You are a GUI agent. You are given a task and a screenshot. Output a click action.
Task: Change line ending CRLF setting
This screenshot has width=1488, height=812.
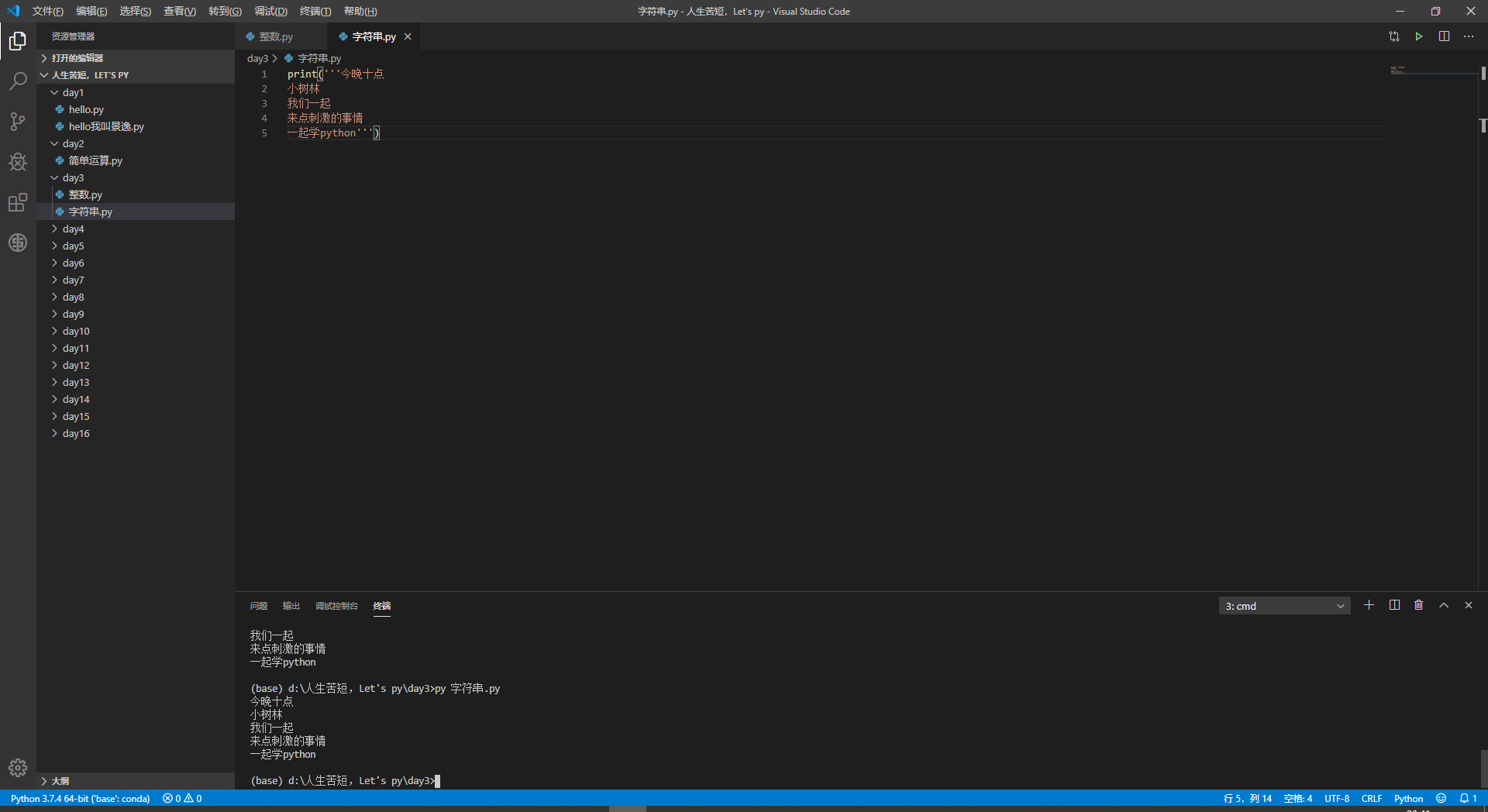point(1372,798)
